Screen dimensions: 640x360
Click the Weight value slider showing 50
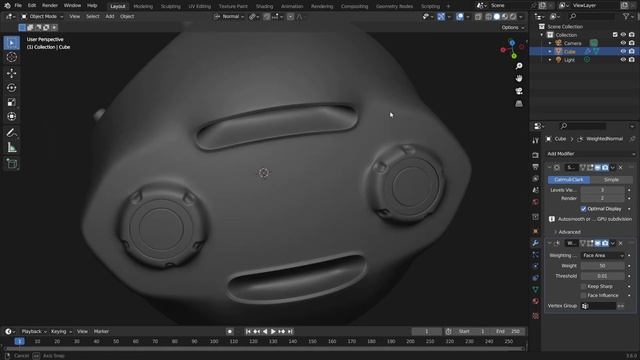click(x=602, y=266)
